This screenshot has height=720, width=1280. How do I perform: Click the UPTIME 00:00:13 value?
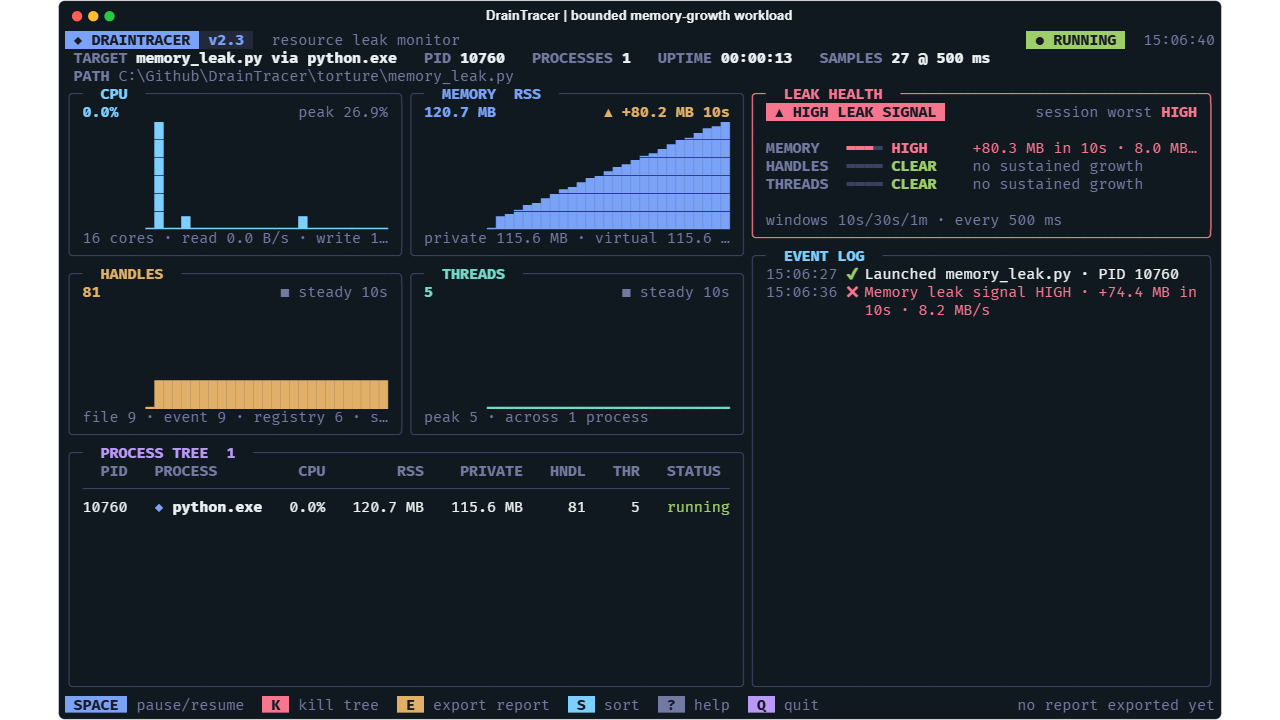click(756, 58)
